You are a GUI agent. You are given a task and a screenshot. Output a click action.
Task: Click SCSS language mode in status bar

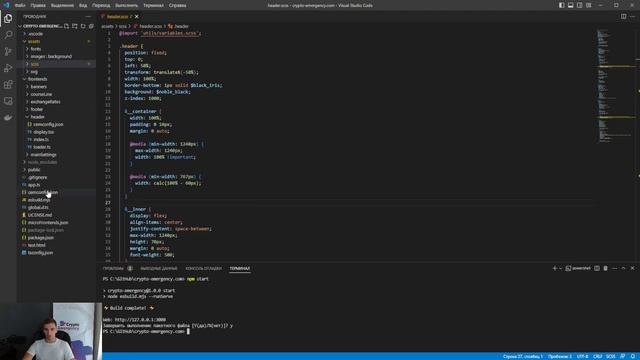pos(611,356)
